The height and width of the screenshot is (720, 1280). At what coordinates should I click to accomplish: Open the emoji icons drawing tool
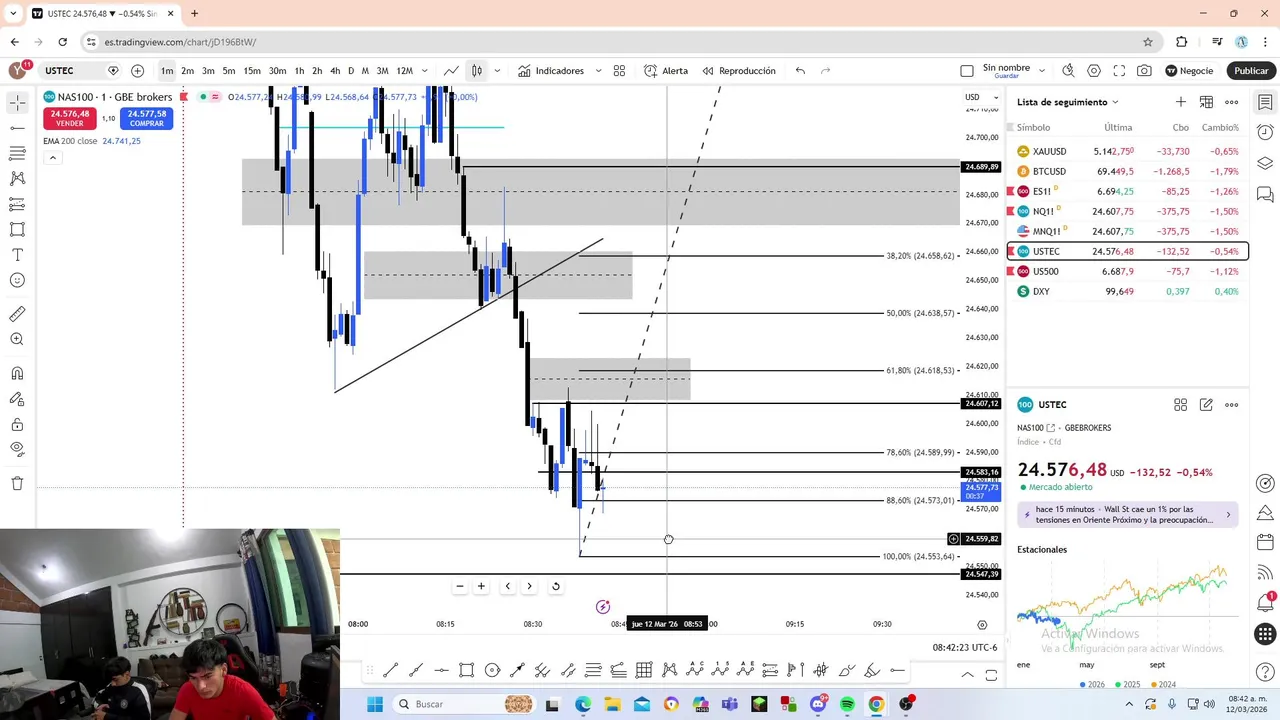pos(17,281)
